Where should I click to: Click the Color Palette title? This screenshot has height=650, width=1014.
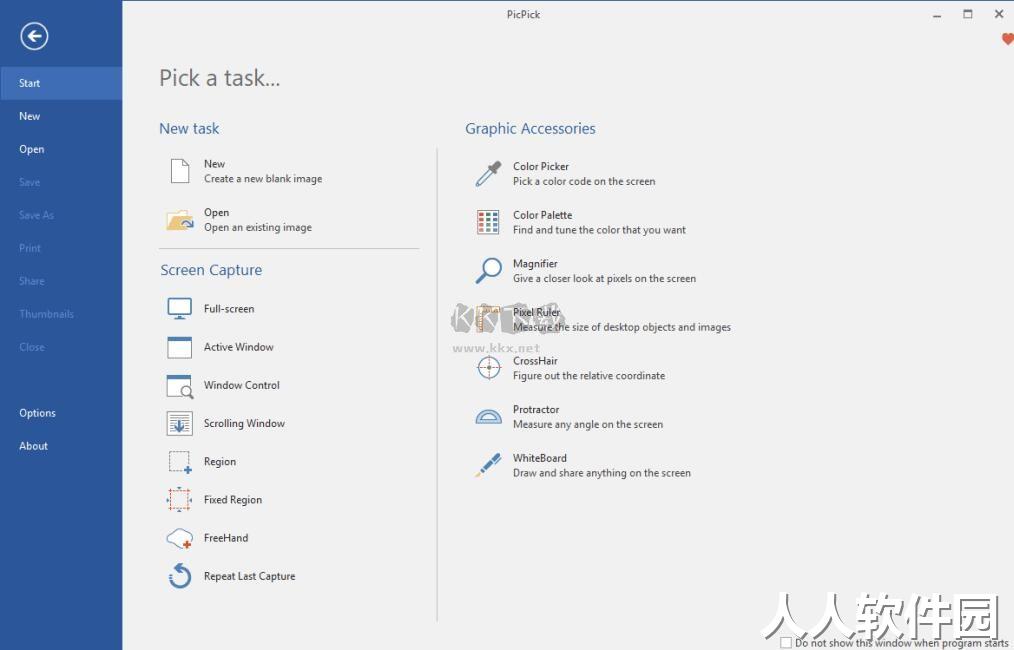[543, 215]
